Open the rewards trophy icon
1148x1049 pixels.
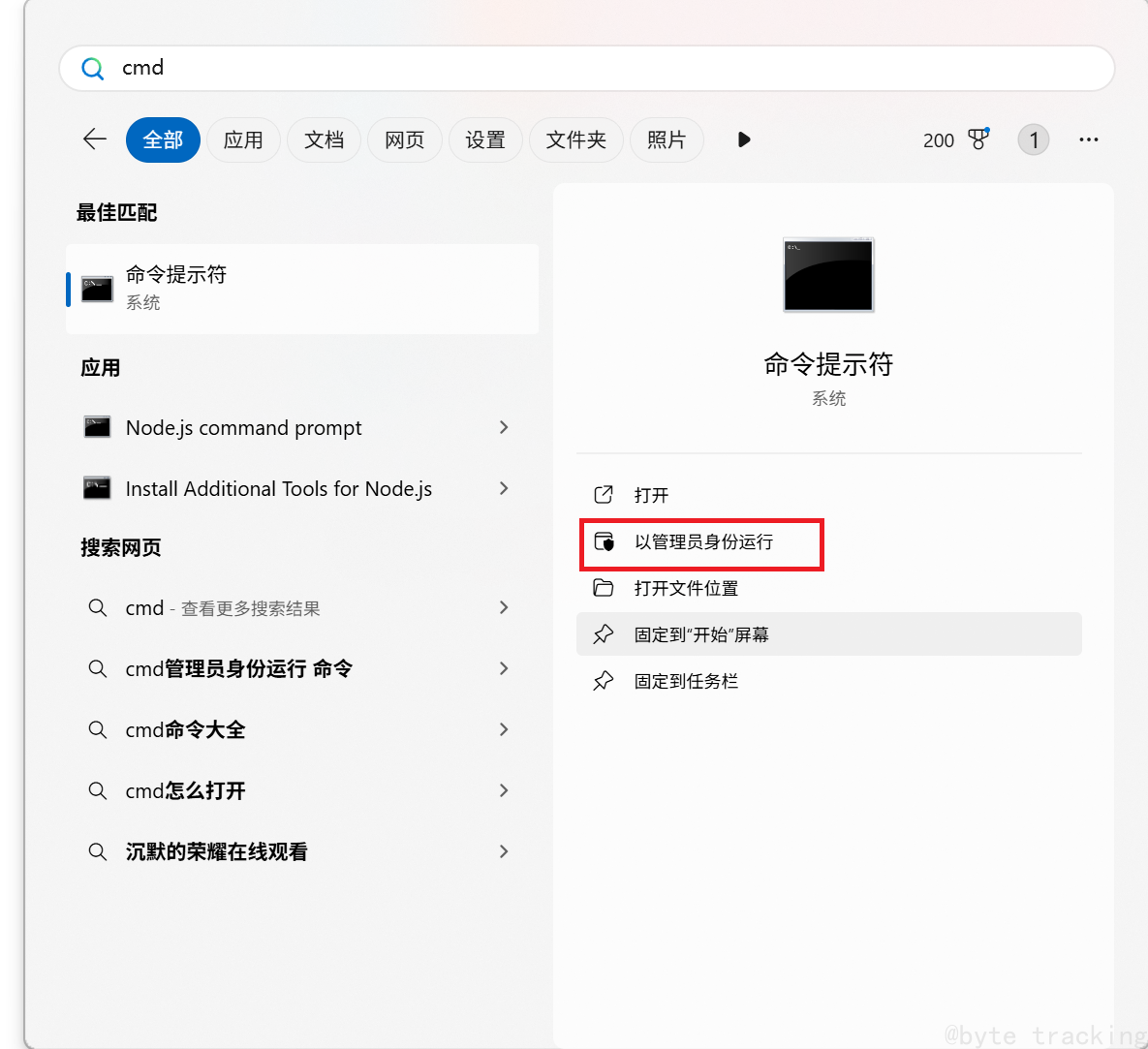[978, 139]
